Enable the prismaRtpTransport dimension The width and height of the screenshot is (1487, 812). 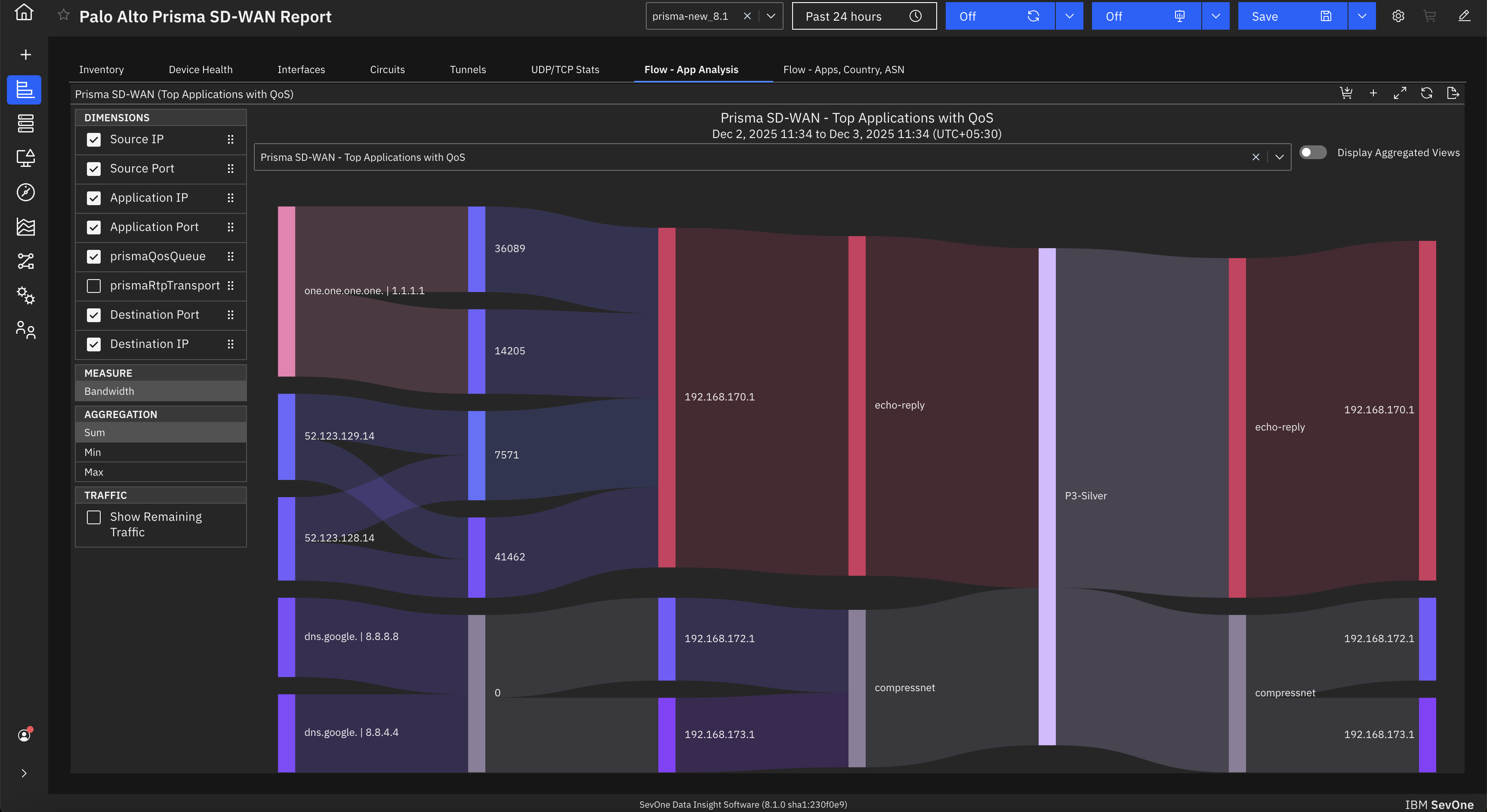click(93, 286)
